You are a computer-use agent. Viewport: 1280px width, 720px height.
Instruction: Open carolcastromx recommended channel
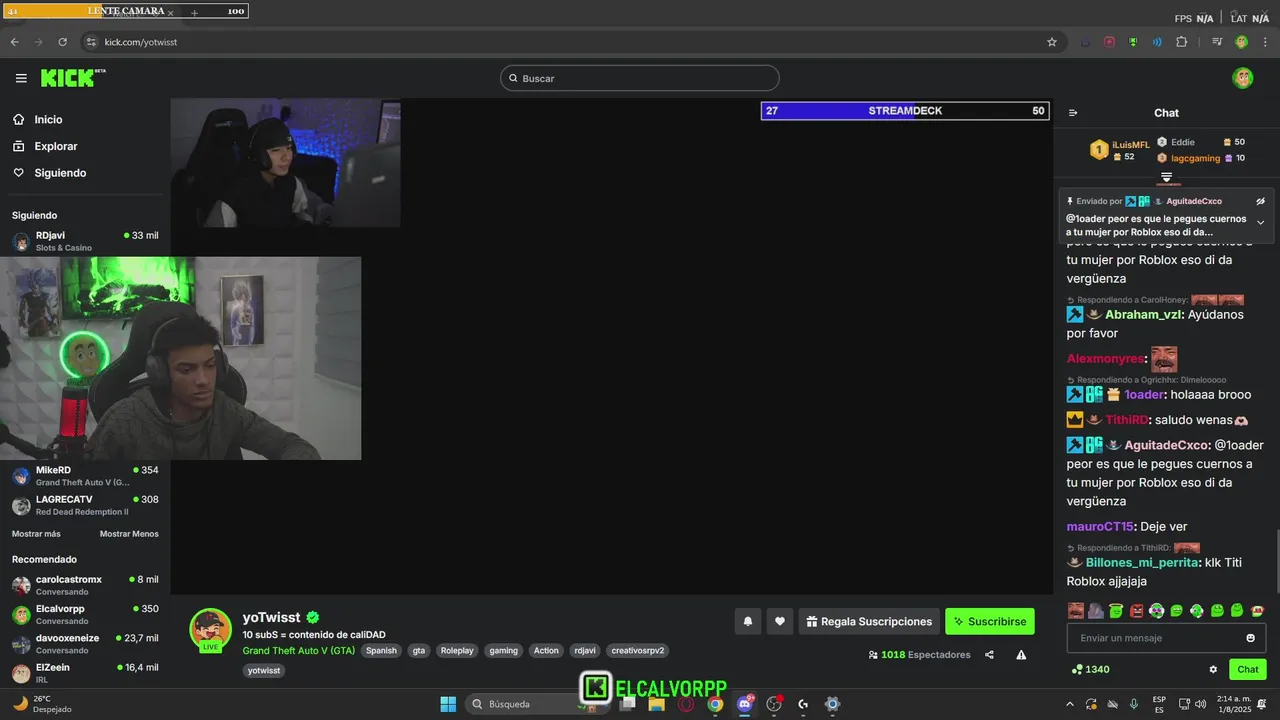(85, 585)
